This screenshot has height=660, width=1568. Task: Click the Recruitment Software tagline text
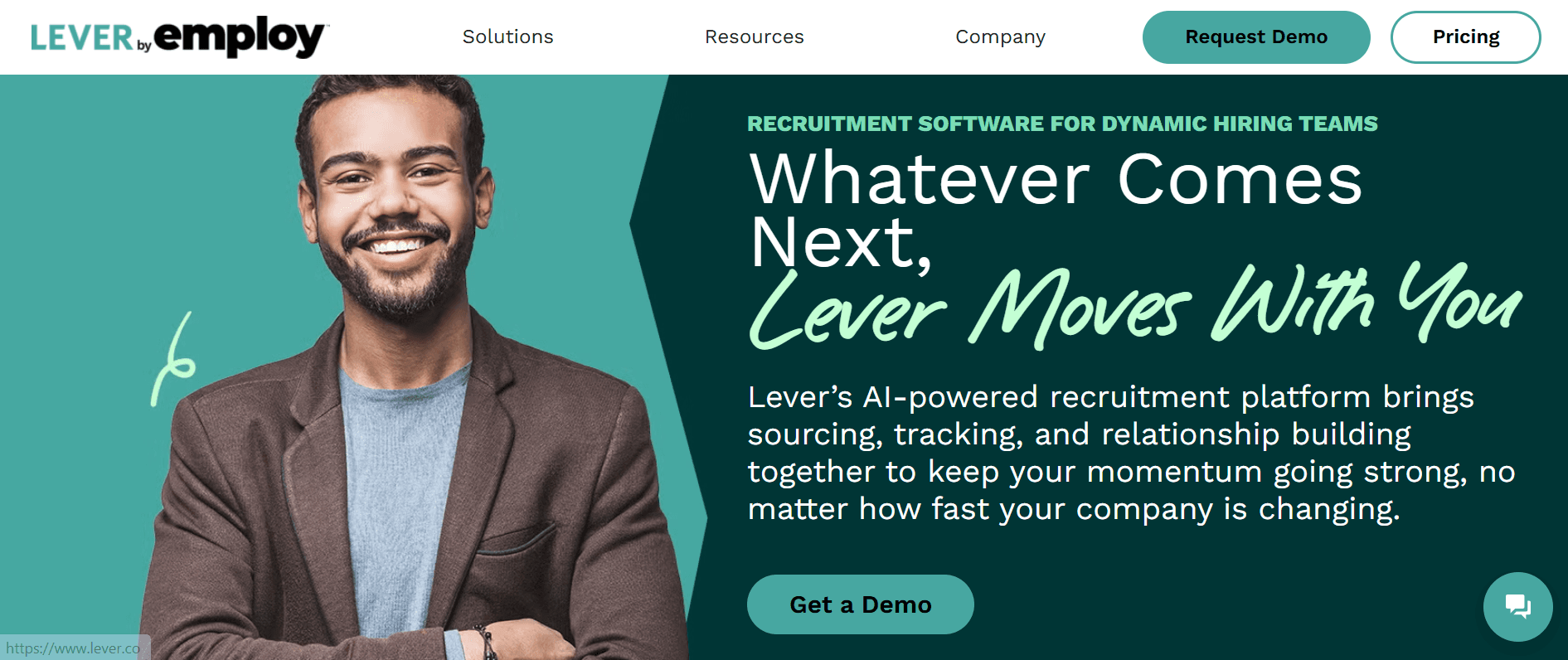[1062, 124]
